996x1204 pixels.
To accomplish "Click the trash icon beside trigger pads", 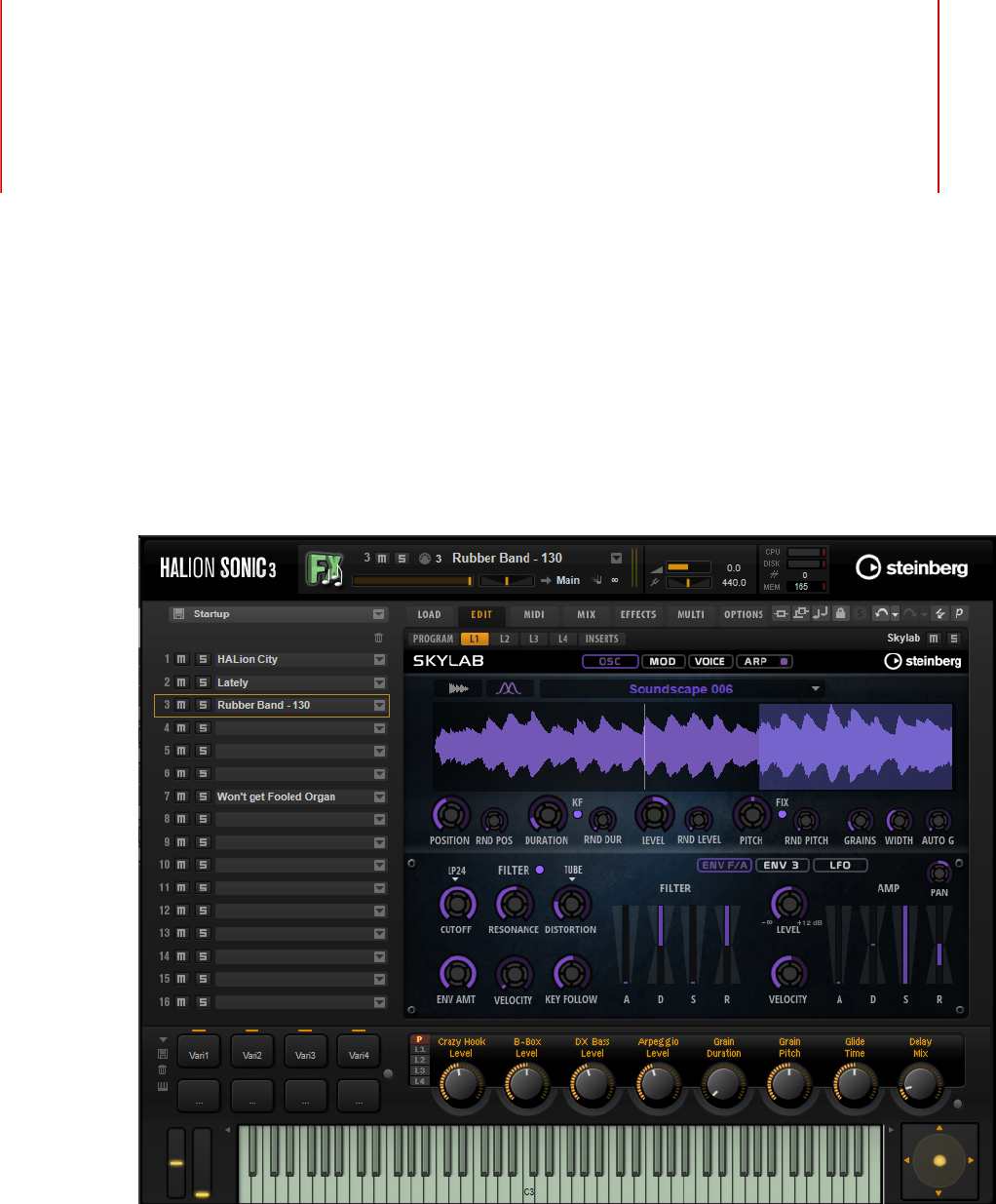I will [163, 1069].
